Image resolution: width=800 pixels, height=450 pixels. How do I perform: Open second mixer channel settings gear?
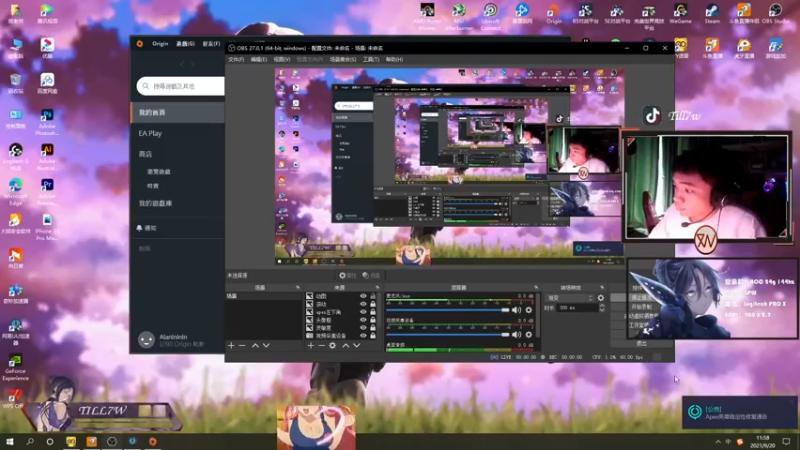point(529,335)
